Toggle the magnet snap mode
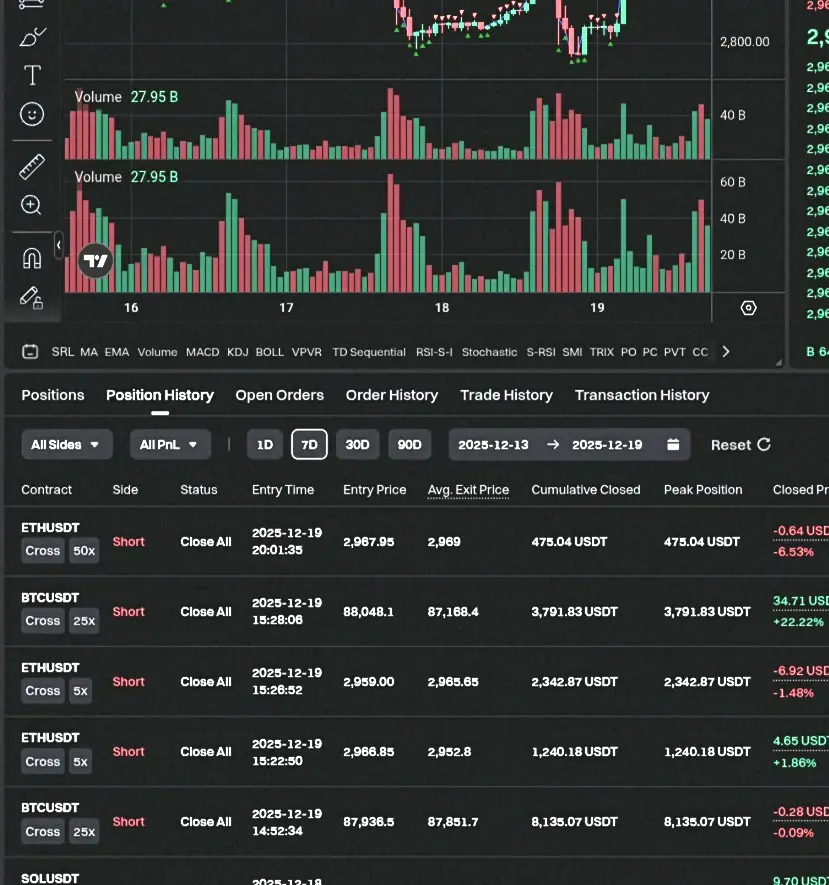 coord(32,259)
